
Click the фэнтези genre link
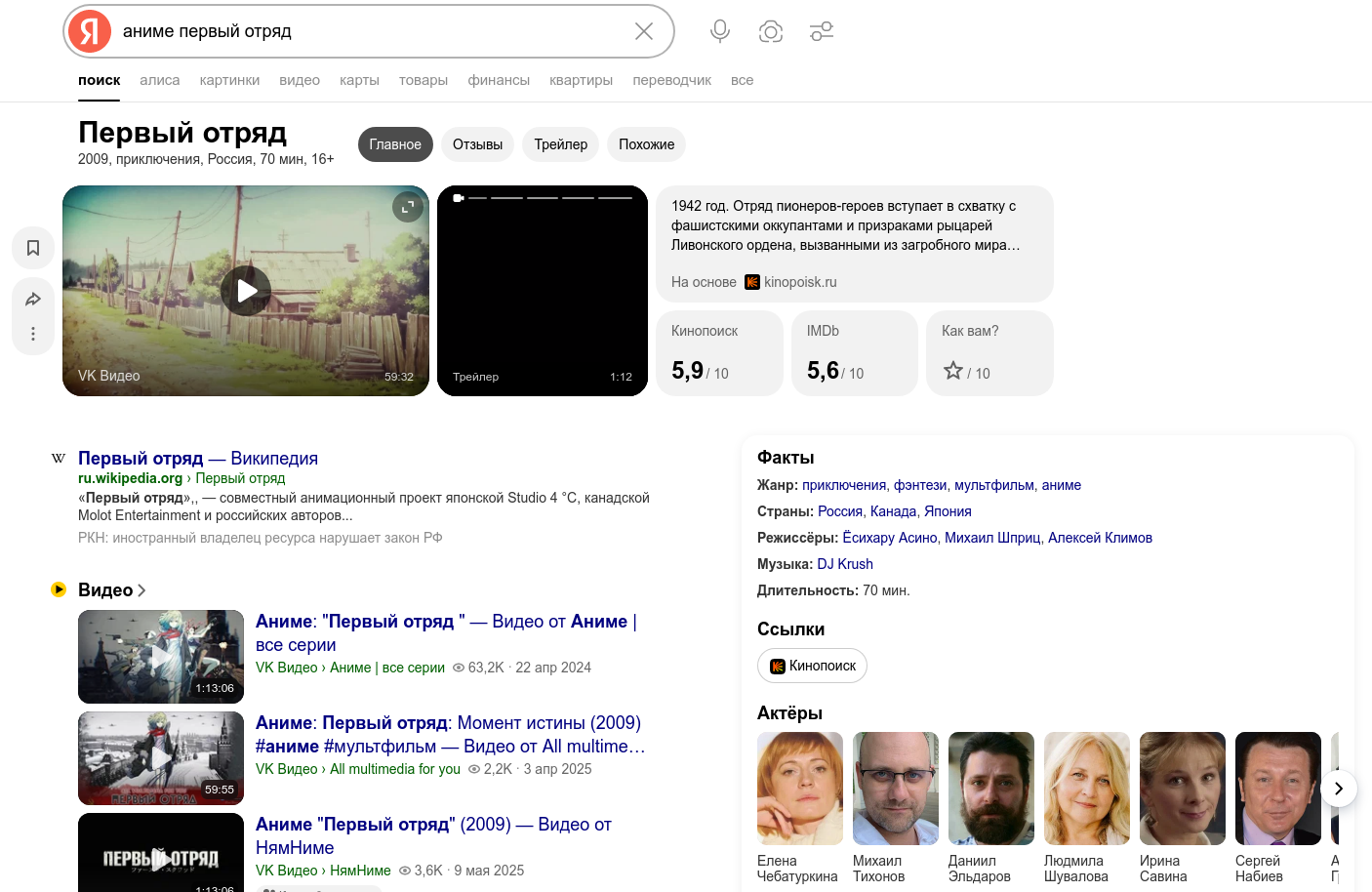[920, 485]
